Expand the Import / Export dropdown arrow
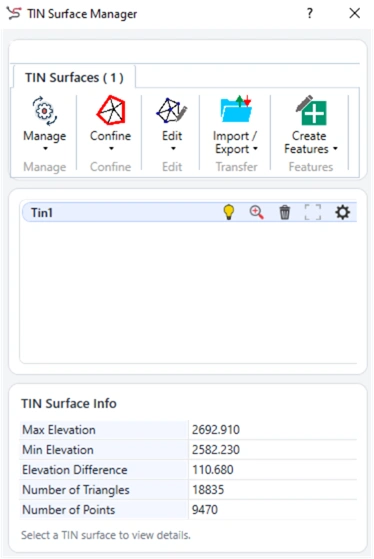 255,149
